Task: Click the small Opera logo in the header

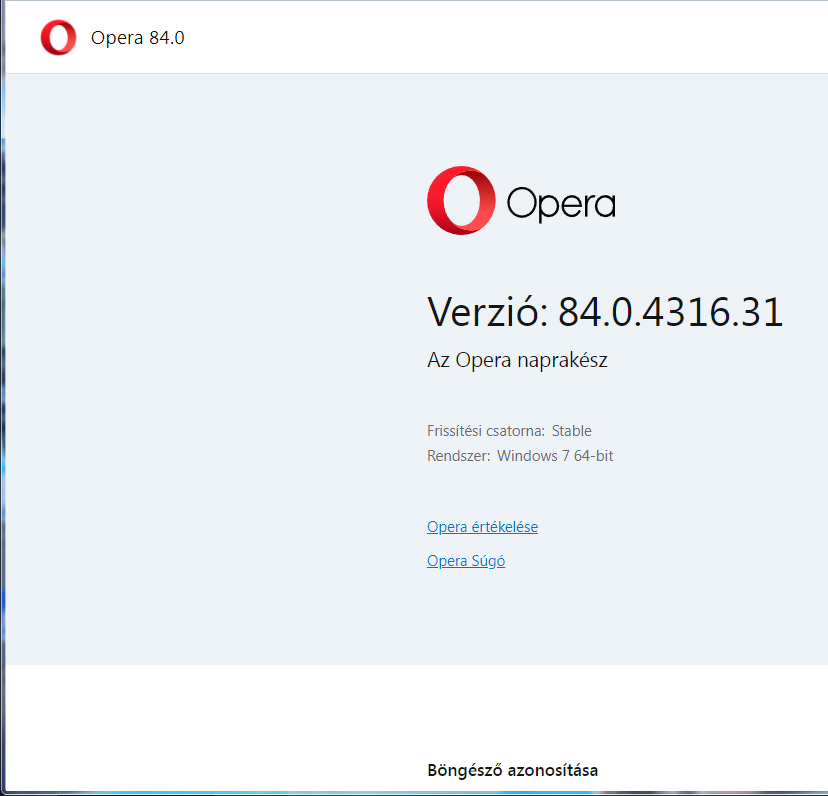Action: coord(58,38)
